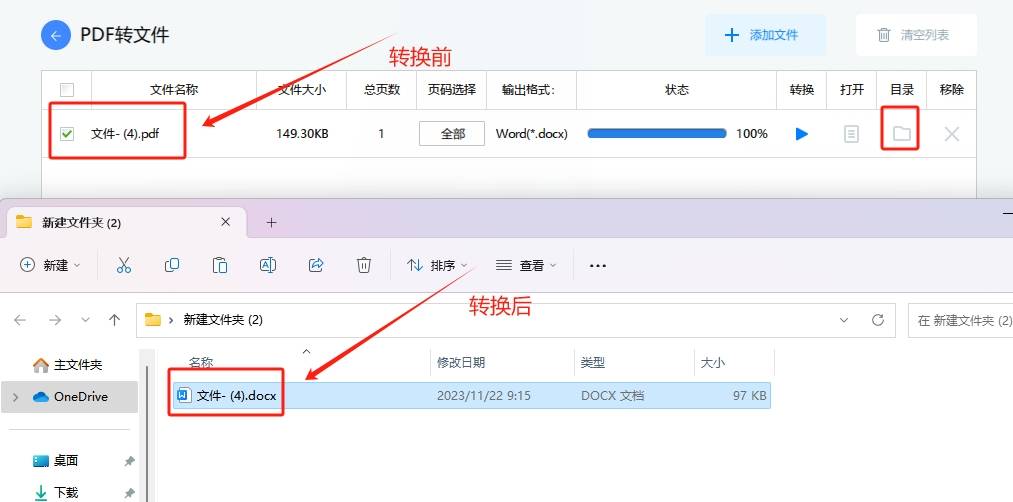The height and width of the screenshot is (502, 1013).
Task: Open the 排序 (Sort) dropdown
Action: click(437, 265)
